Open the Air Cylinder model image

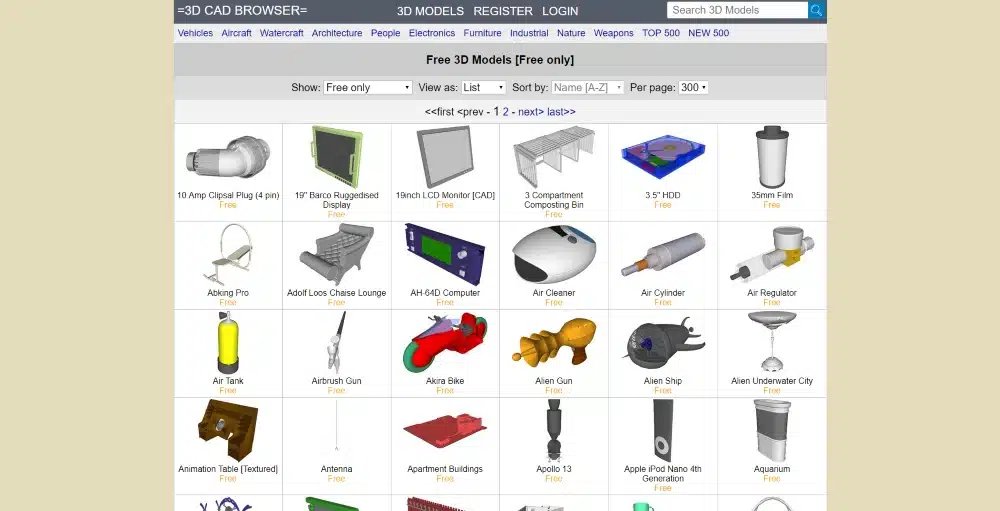[663, 255]
